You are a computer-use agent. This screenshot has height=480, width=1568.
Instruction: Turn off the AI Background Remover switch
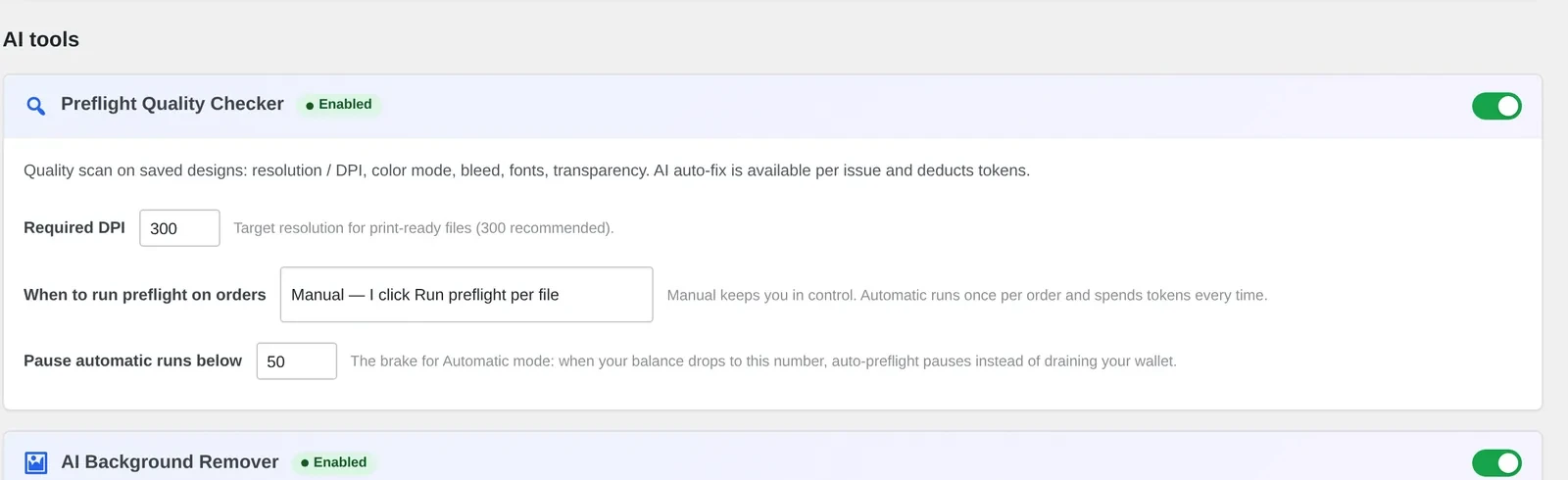click(x=1496, y=463)
